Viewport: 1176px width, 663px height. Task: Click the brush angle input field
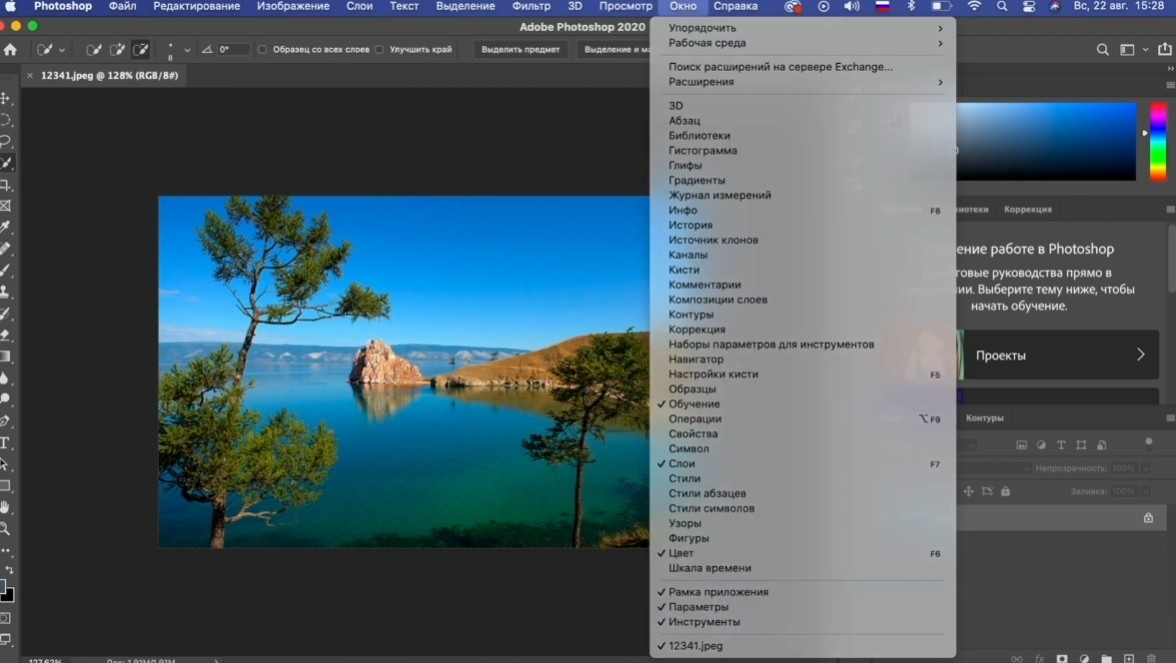point(232,50)
